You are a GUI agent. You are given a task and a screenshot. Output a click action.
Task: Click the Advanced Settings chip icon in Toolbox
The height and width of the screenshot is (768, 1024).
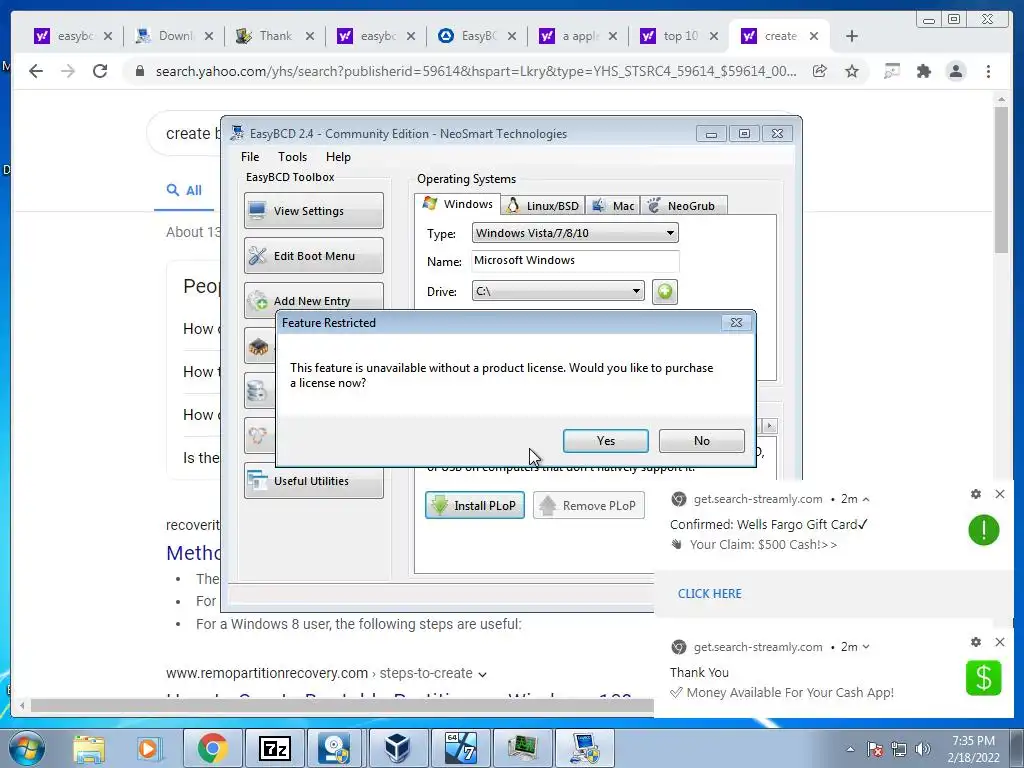click(x=259, y=346)
